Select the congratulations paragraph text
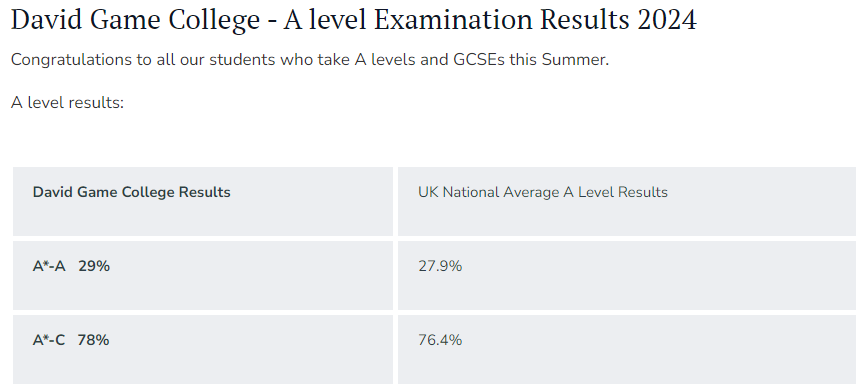This screenshot has width=860, height=390. 310,59
